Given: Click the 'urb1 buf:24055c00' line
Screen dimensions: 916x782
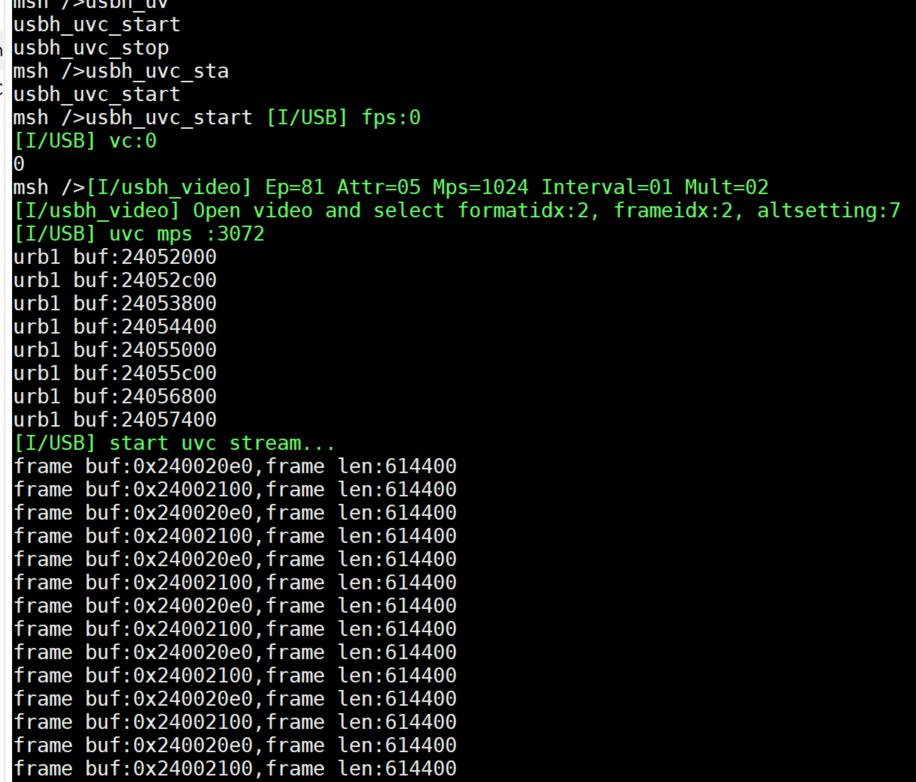Looking at the screenshot, I should [115, 373].
